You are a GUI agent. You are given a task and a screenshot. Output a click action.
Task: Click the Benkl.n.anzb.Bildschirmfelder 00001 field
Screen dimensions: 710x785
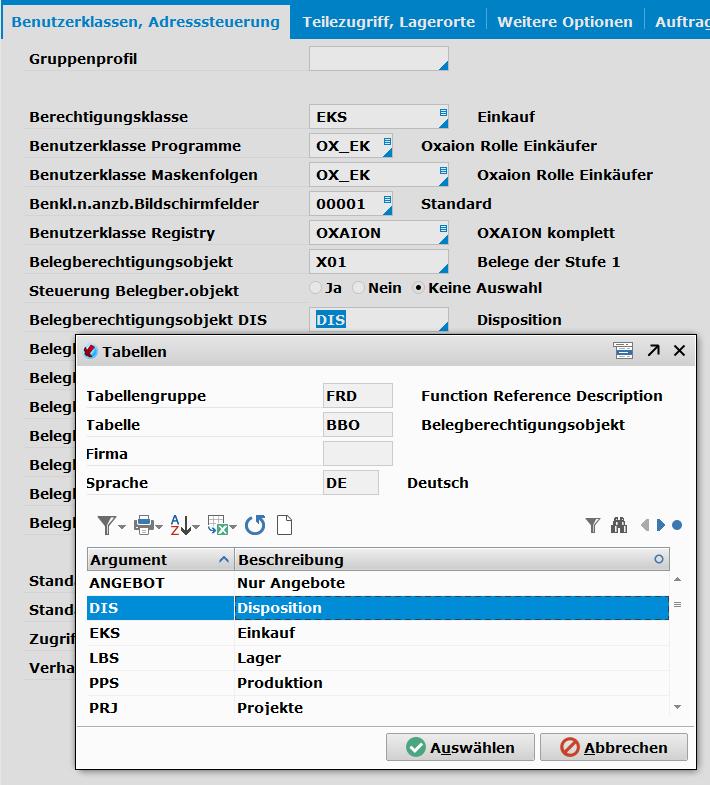[350, 204]
